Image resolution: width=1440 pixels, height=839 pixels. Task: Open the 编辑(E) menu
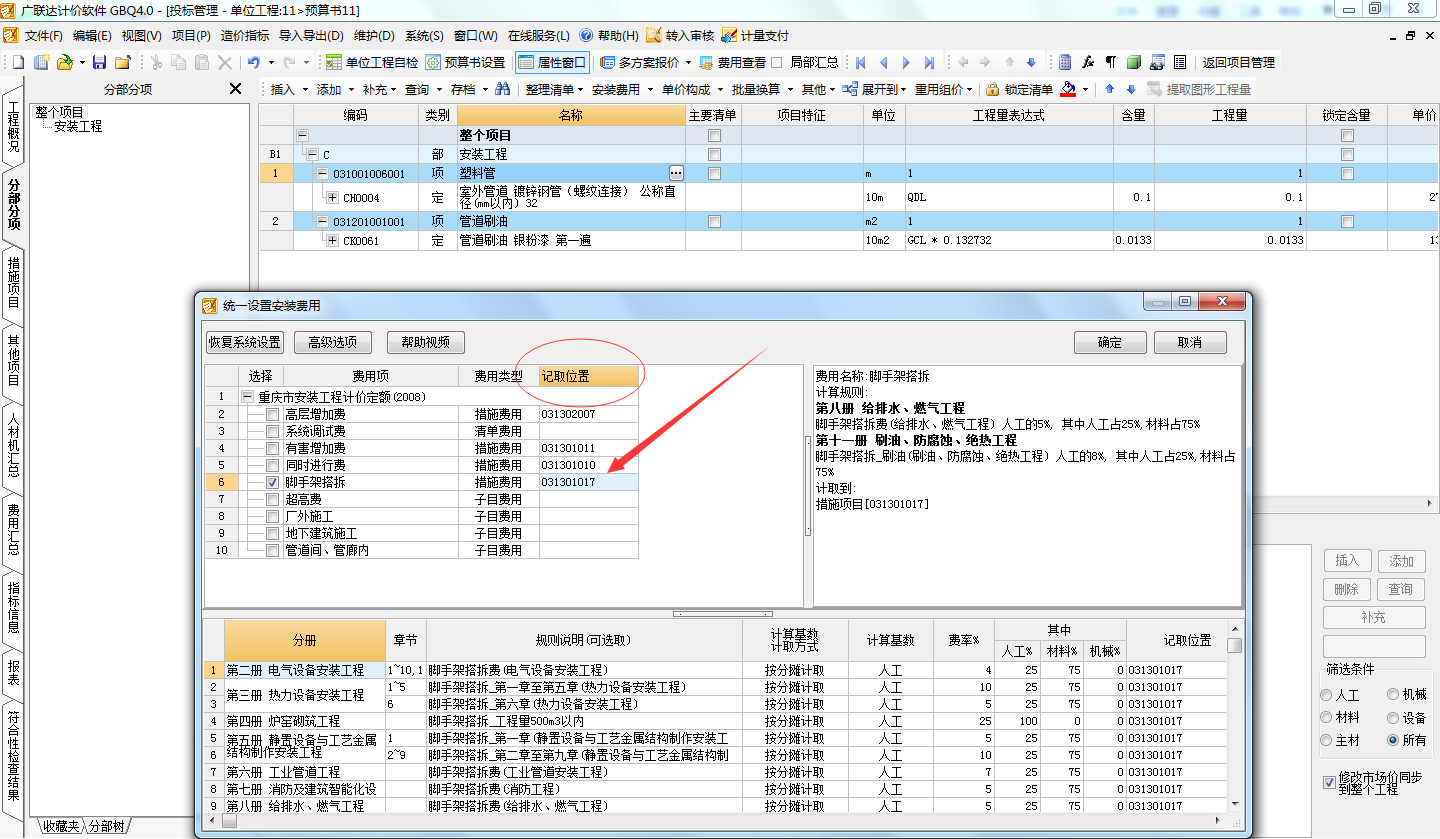[92, 35]
